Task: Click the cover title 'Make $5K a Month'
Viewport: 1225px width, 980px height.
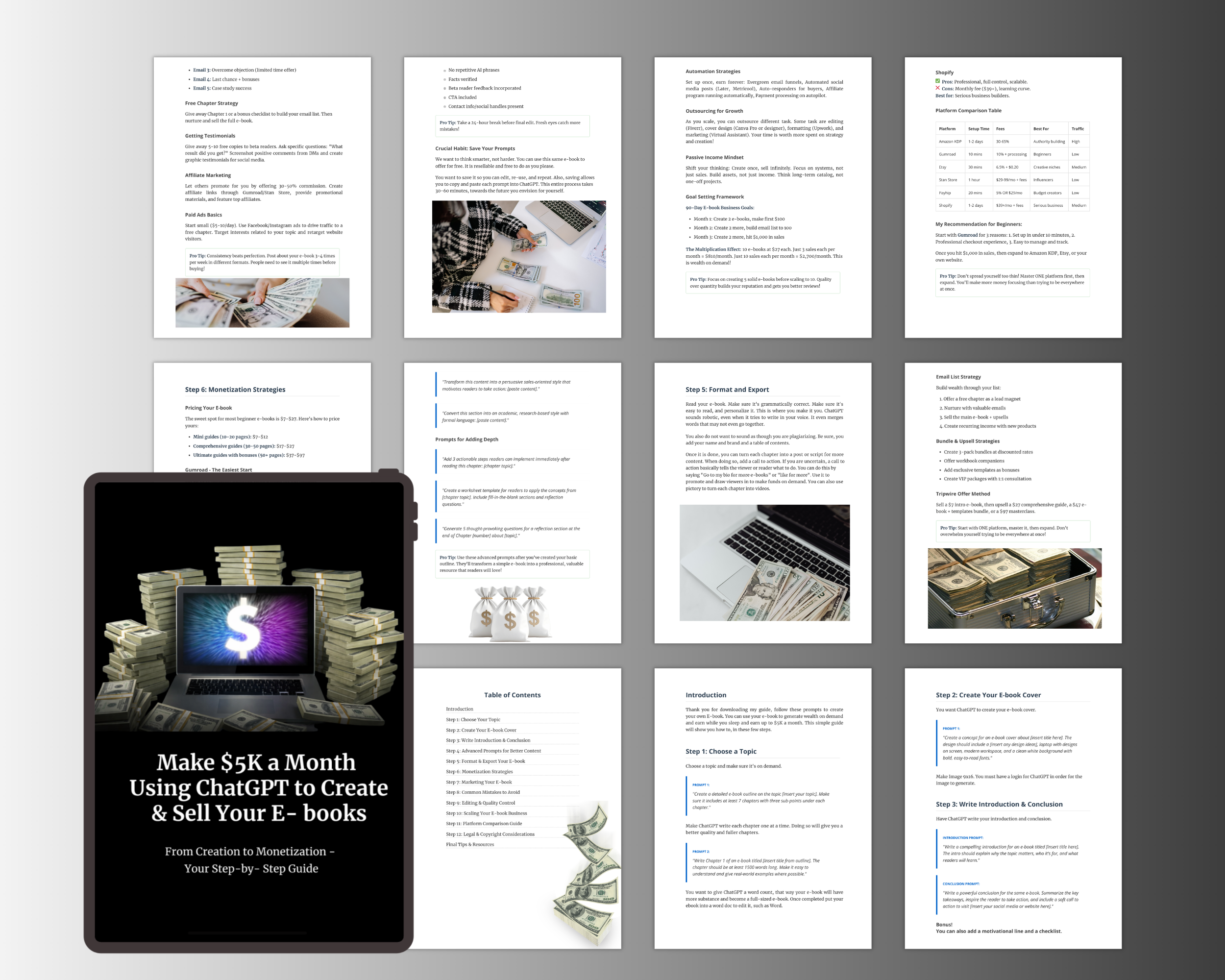Action: [256, 762]
